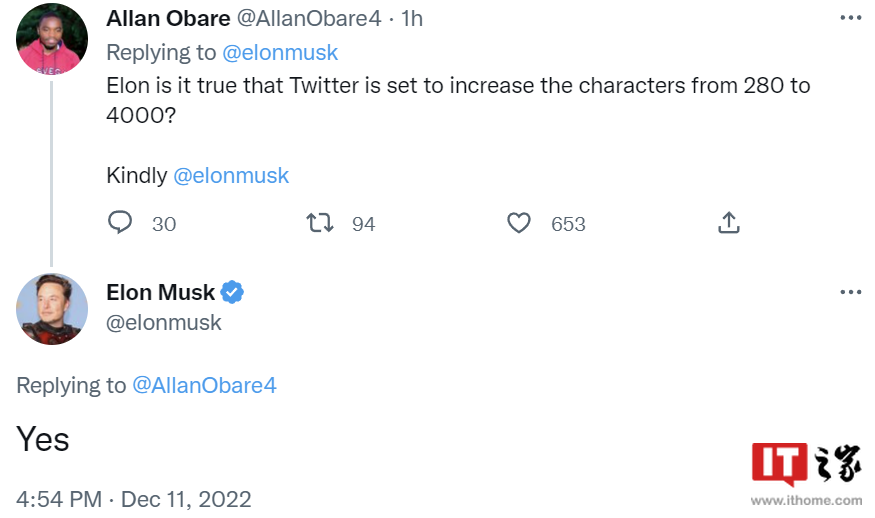Click the @elonmusk handle under Elon Musk
Viewport: 875px width, 518px height.
164,323
